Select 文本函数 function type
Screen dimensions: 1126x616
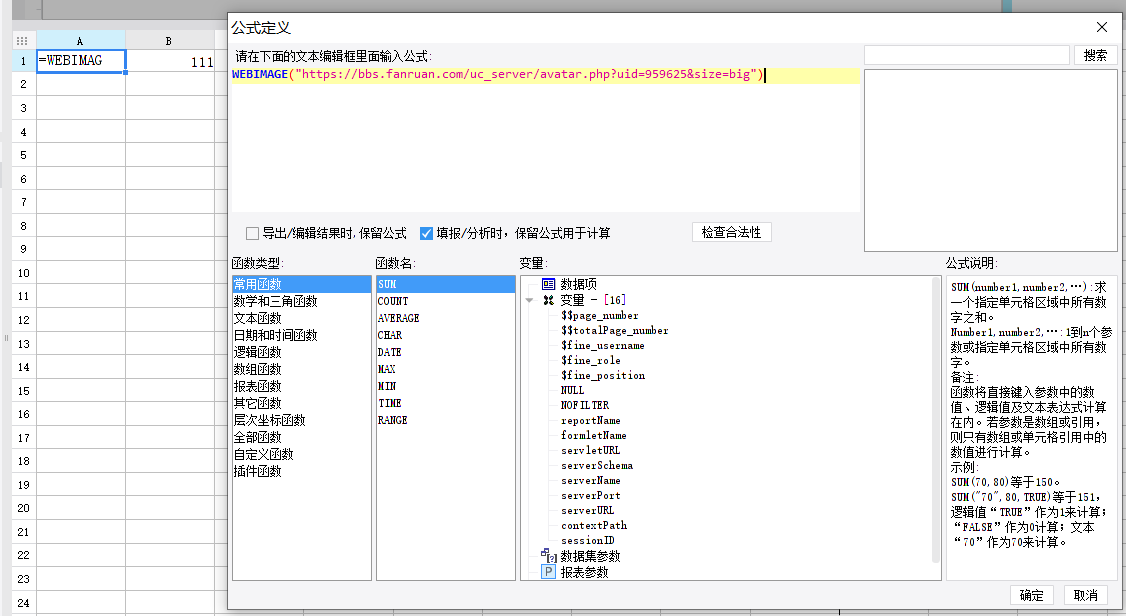(x=258, y=318)
